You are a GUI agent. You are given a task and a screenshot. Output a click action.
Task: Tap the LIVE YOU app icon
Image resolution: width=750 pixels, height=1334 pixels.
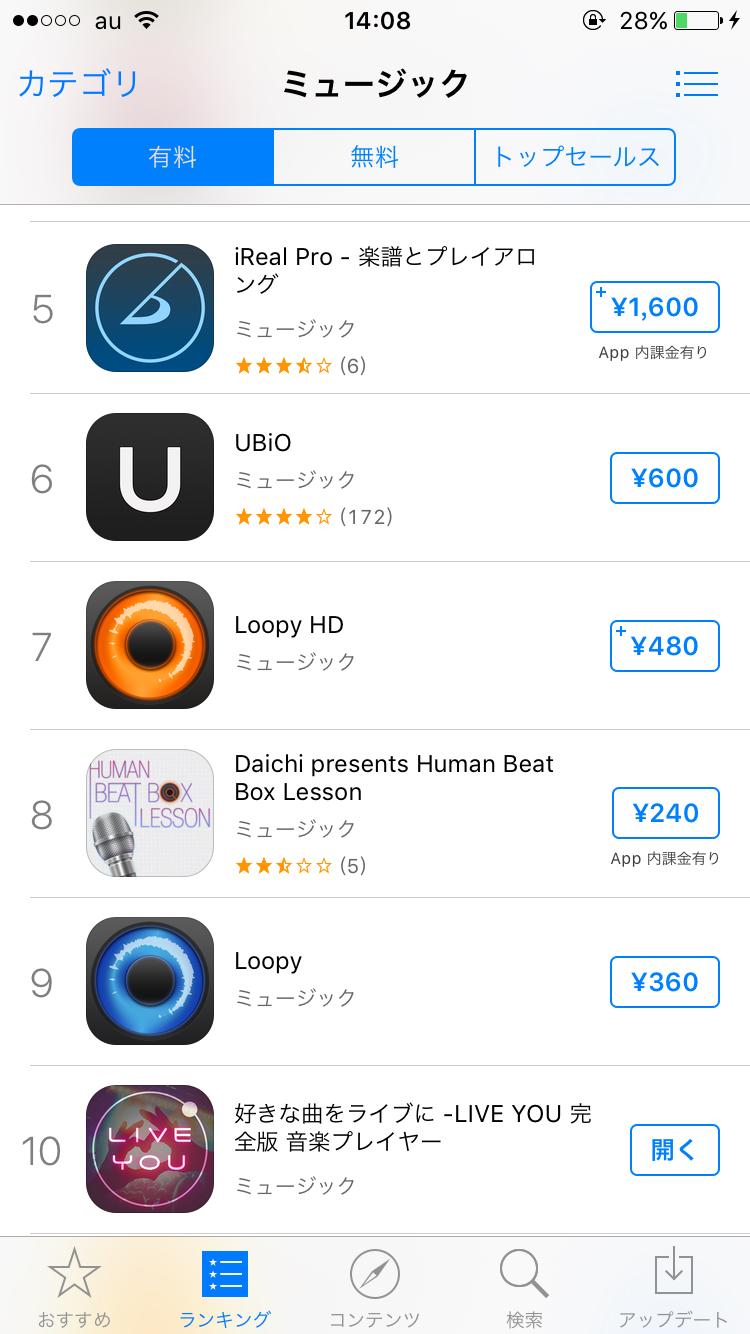[150, 1149]
